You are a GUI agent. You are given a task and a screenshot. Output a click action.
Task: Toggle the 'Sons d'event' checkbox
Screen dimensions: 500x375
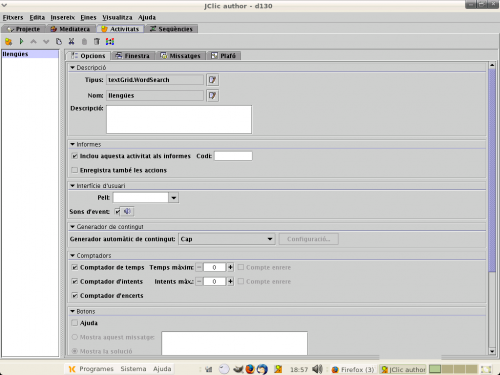tap(117, 212)
